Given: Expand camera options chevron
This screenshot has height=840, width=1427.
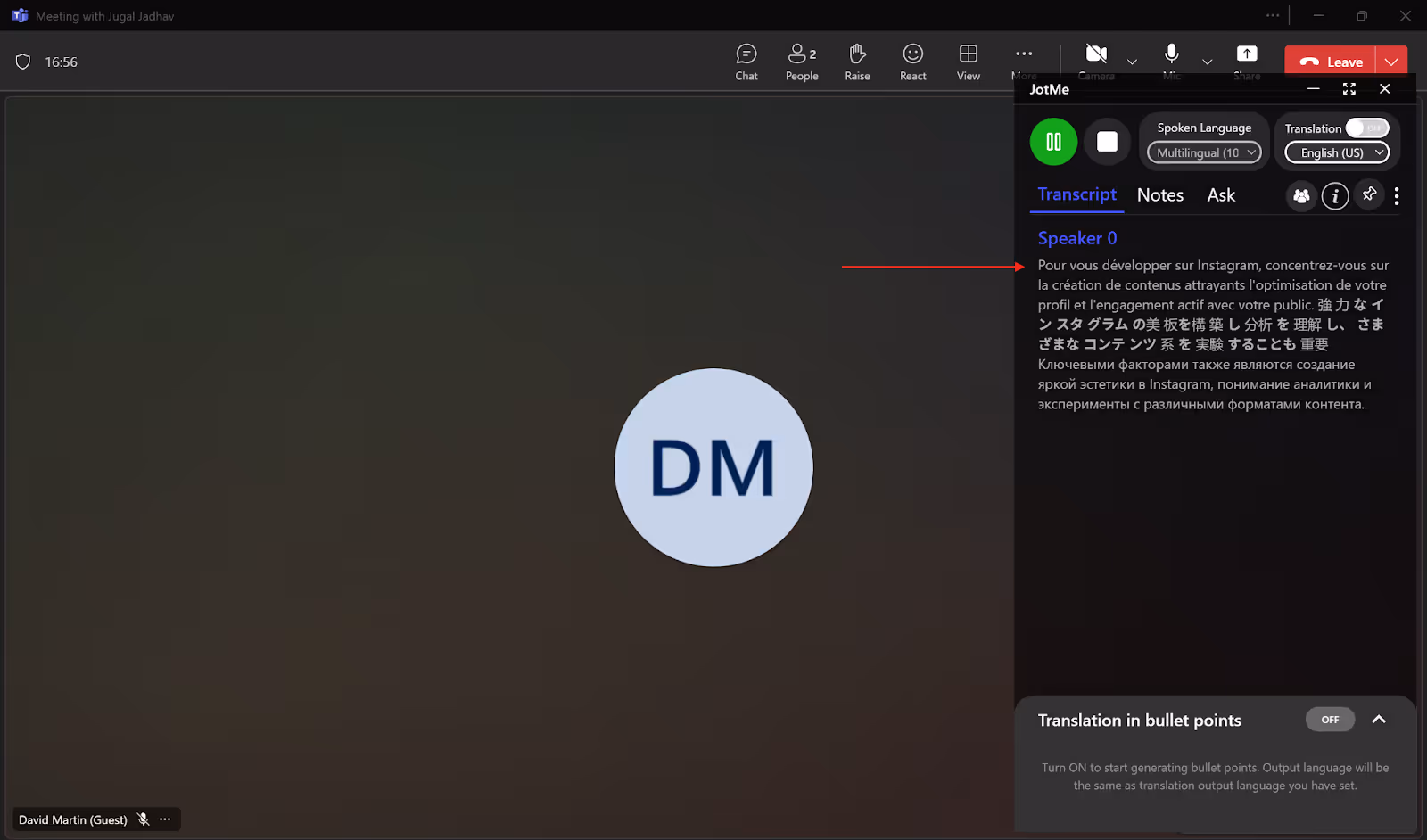Looking at the screenshot, I should click(1132, 62).
